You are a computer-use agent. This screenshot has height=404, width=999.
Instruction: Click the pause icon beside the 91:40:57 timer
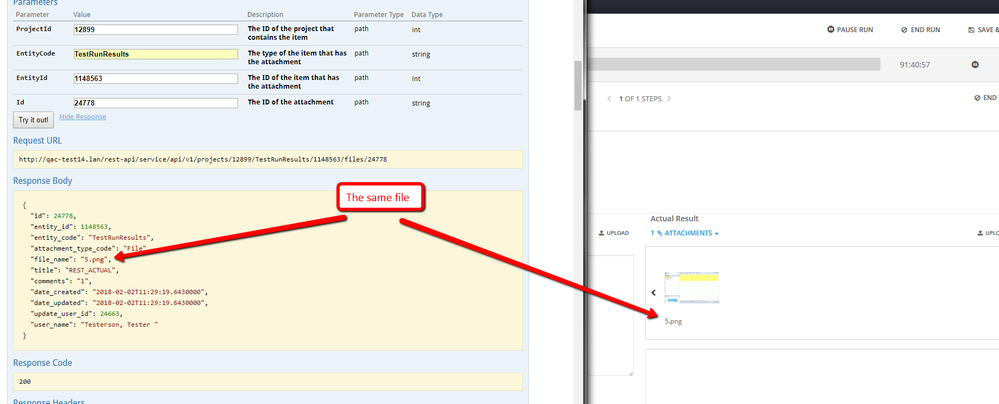[975, 64]
